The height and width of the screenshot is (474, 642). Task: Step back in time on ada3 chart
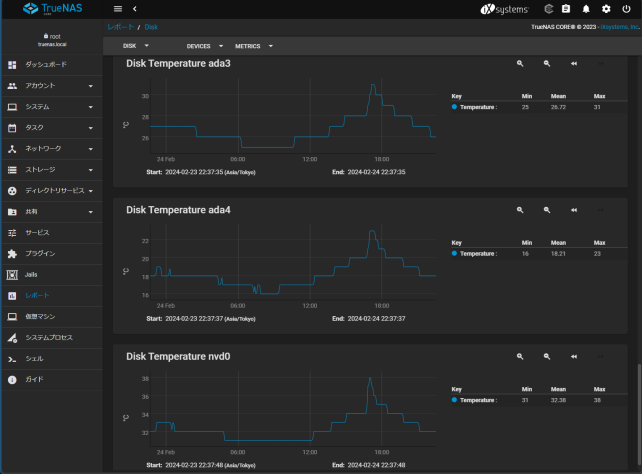[x=574, y=63]
